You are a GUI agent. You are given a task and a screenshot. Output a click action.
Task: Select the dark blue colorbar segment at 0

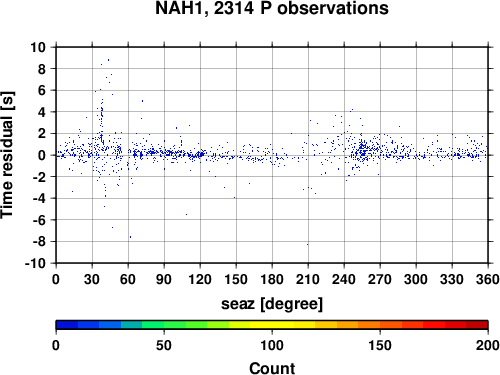[67, 325]
